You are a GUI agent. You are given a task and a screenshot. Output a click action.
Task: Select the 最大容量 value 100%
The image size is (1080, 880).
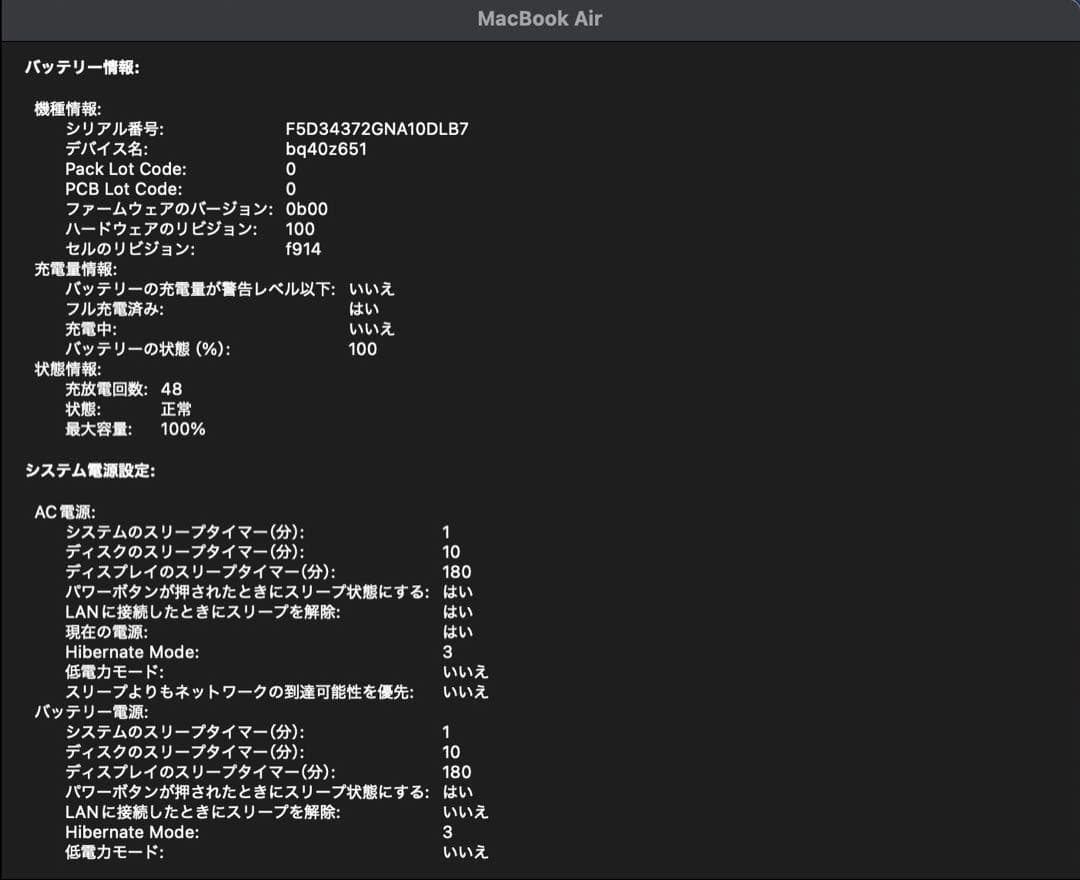click(180, 428)
